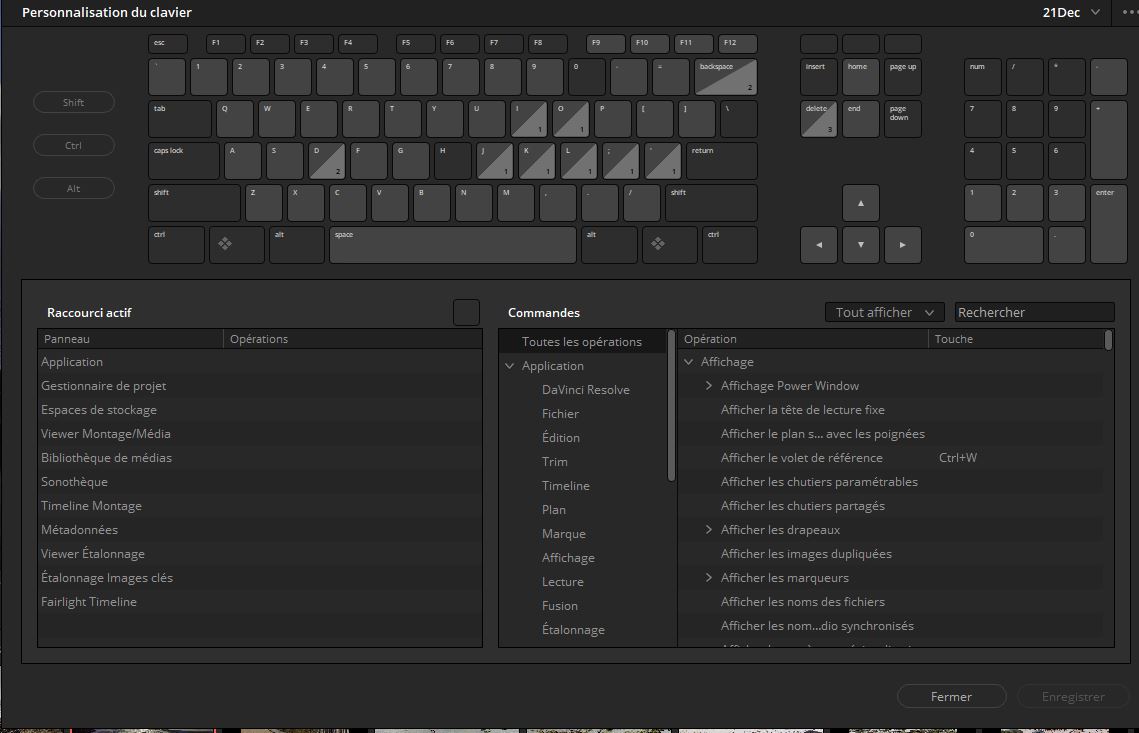Click the square button beside Raccourci actif
The height and width of the screenshot is (733, 1139).
466,312
